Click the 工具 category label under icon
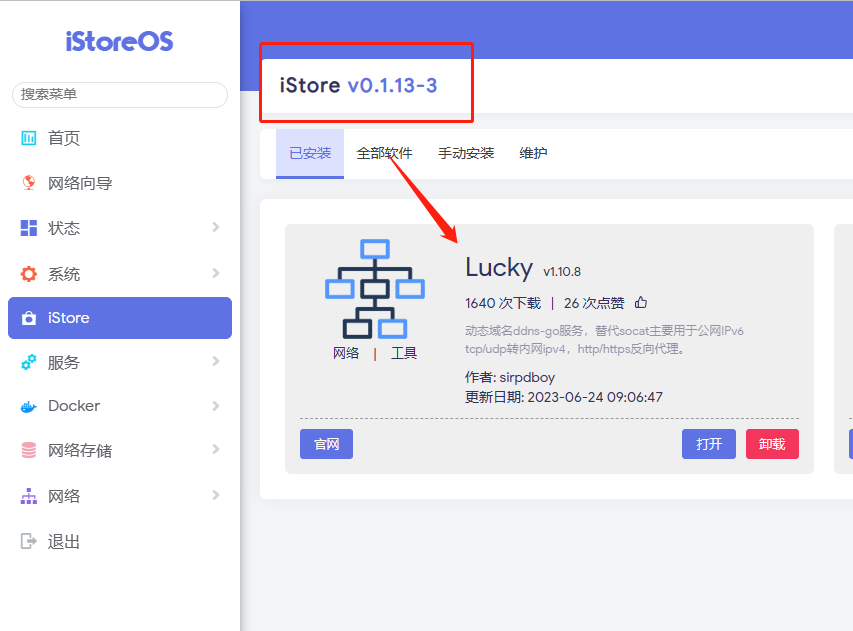The width and height of the screenshot is (853, 631). [404, 353]
